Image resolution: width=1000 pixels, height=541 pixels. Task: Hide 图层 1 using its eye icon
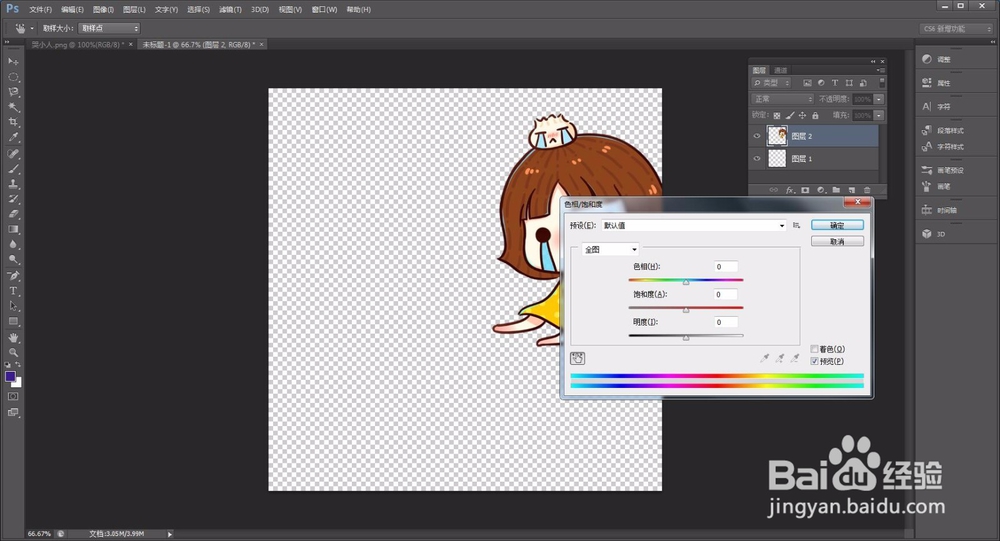click(x=757, y=158)
